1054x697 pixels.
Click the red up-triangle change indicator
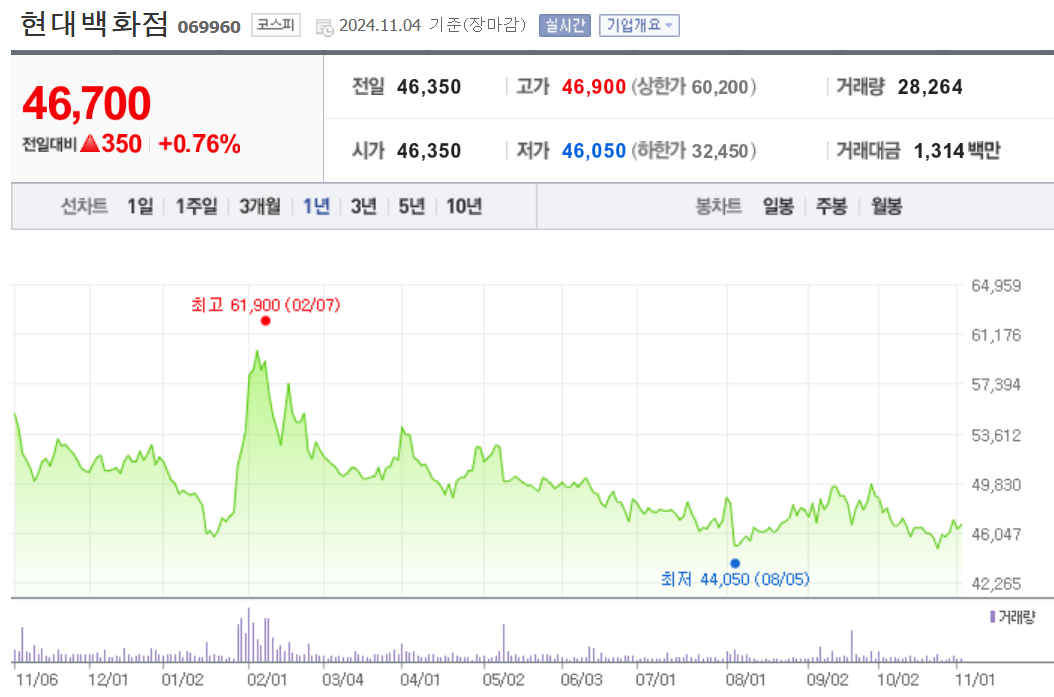(x=90, y=143)
